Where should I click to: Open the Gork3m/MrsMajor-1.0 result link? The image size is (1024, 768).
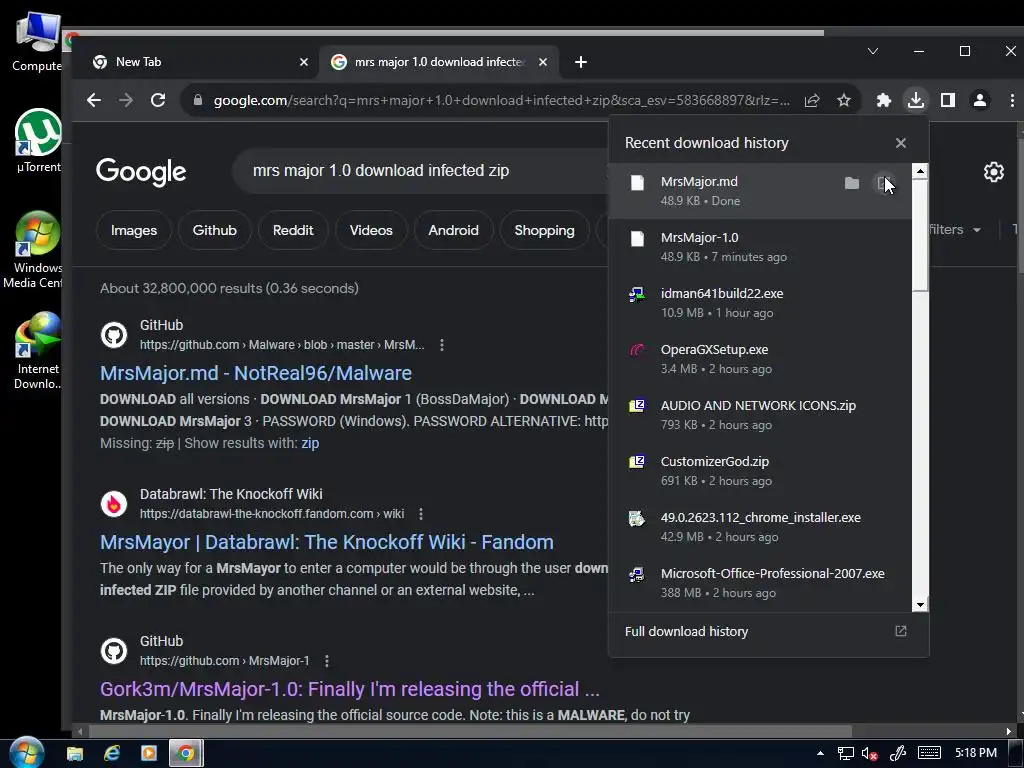coord(349,689)
